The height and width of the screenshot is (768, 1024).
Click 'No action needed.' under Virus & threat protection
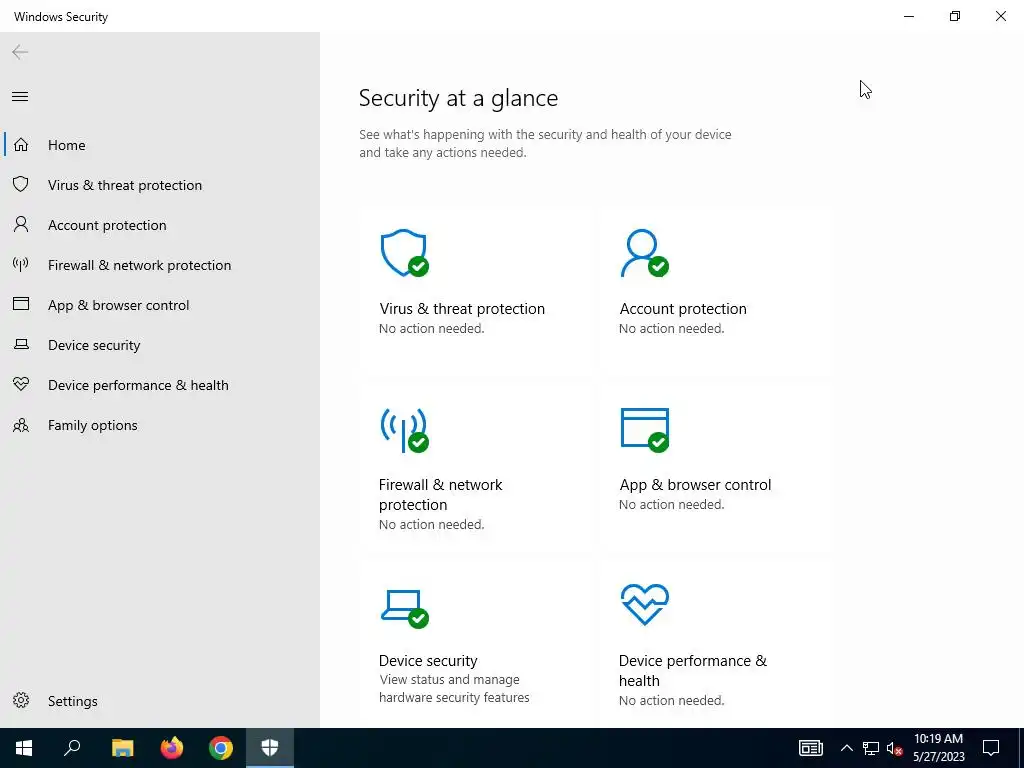click(432, 328)
